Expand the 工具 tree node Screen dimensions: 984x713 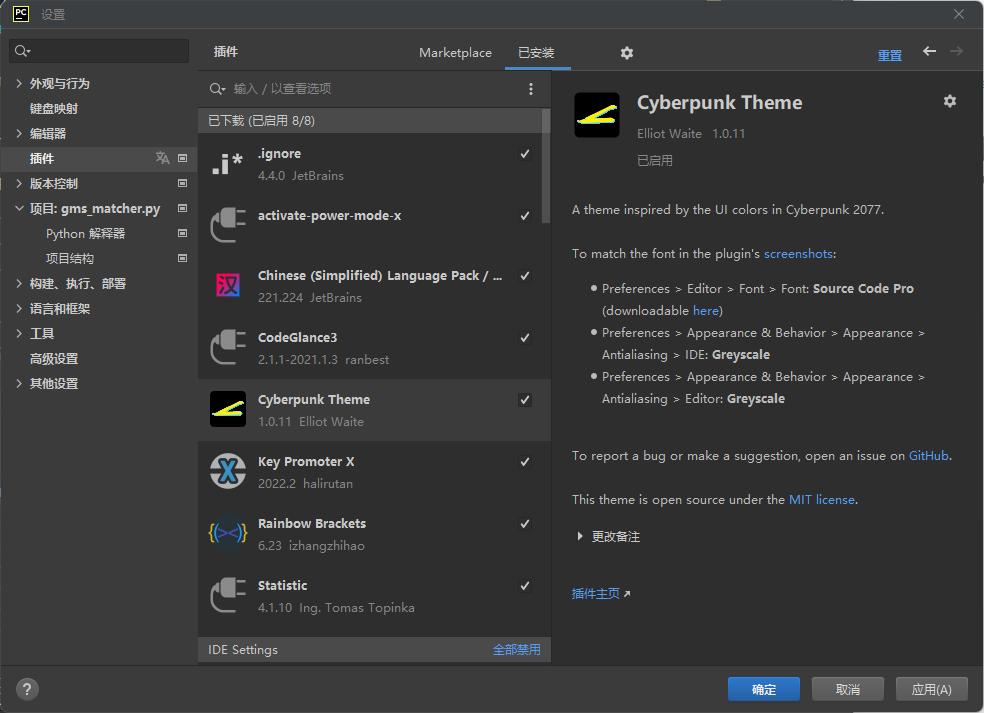tap(19, 333)
